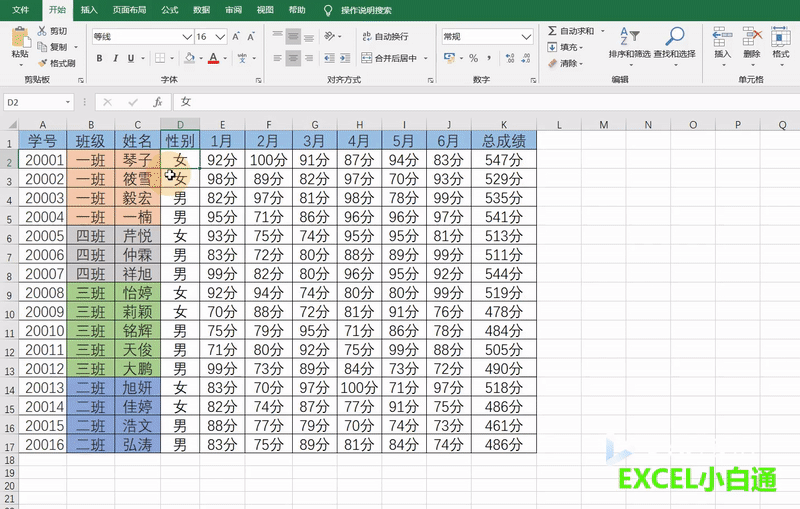The height and width of the screenshot is (509, 800).
Task: Click the Name Box showing D2
Action: 38,103
